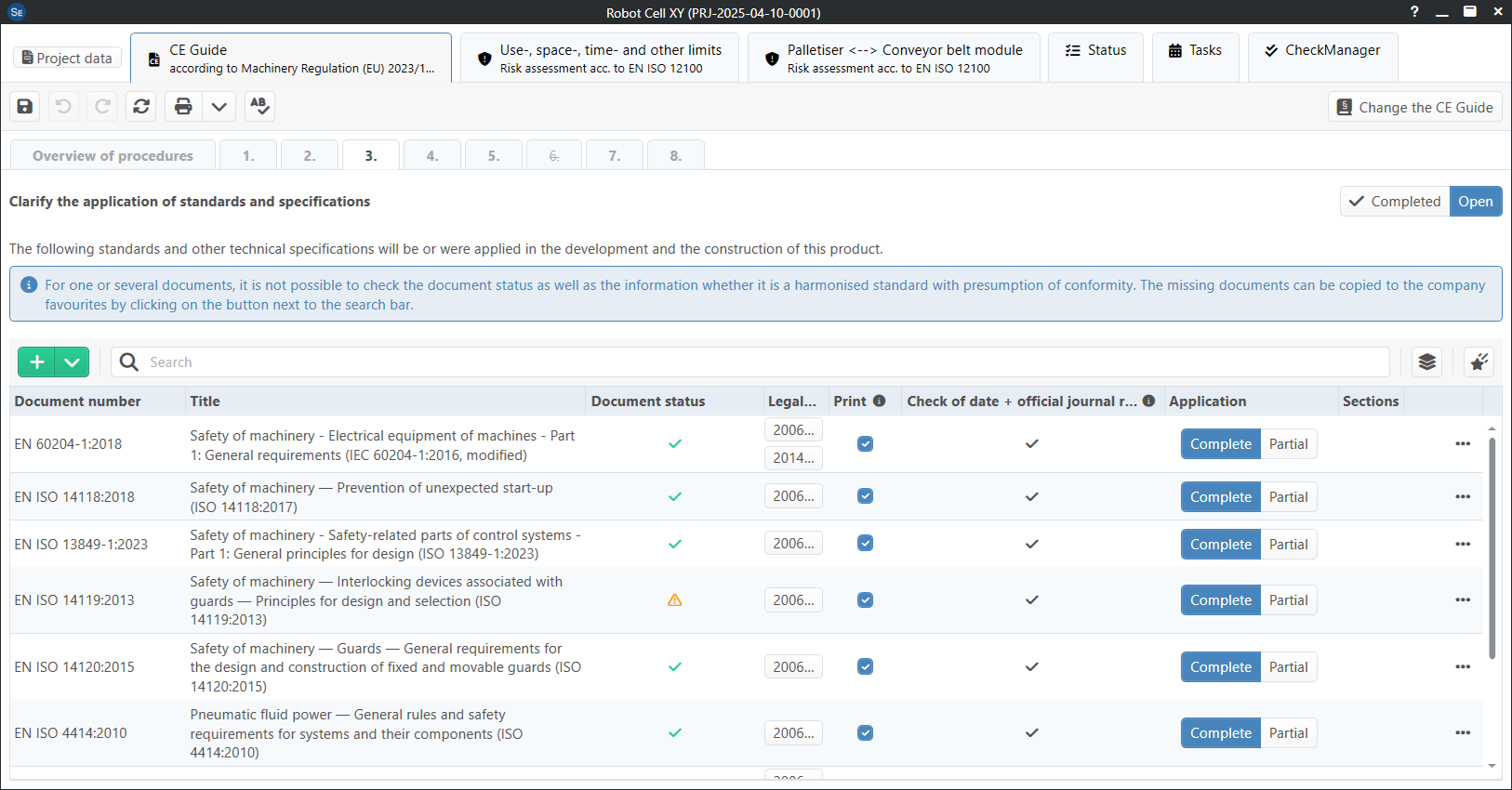Viewport: 1512px width, 790px height.
Task: Open the 2006... legal tag for EN ISO 13849-1:2023
Action: tap(793, 544)
